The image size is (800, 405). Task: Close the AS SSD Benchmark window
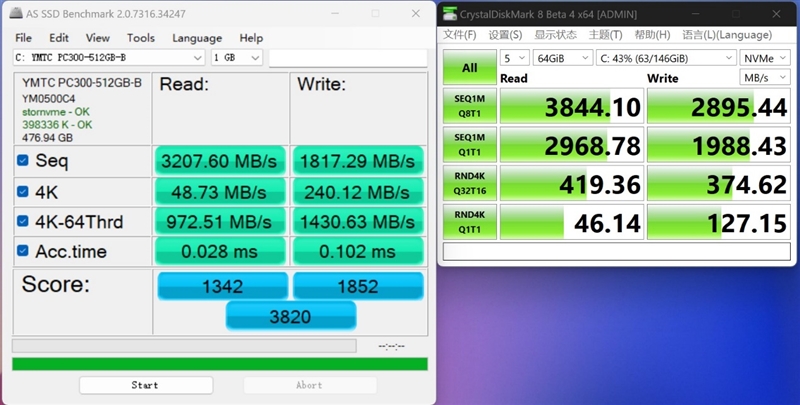(x=416, y=14)
